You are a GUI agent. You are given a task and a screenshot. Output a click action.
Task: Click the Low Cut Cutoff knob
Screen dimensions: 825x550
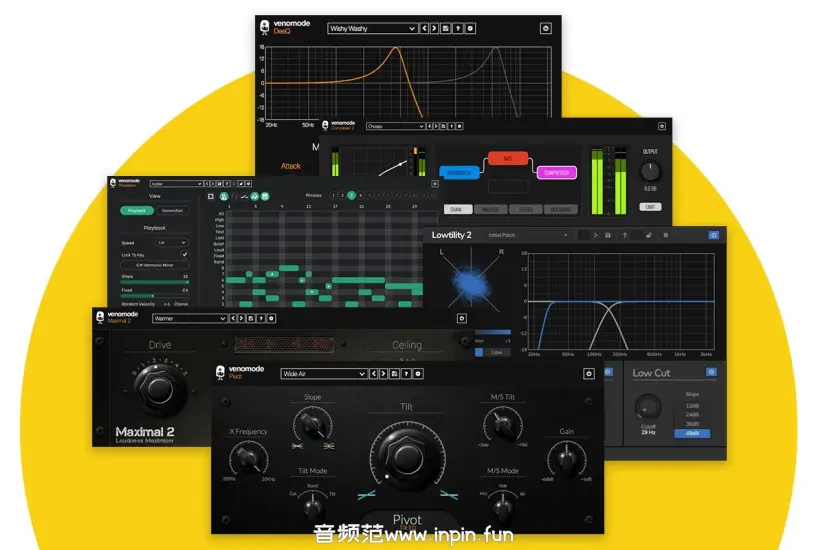pyautogui.click(x=648, y=407)
